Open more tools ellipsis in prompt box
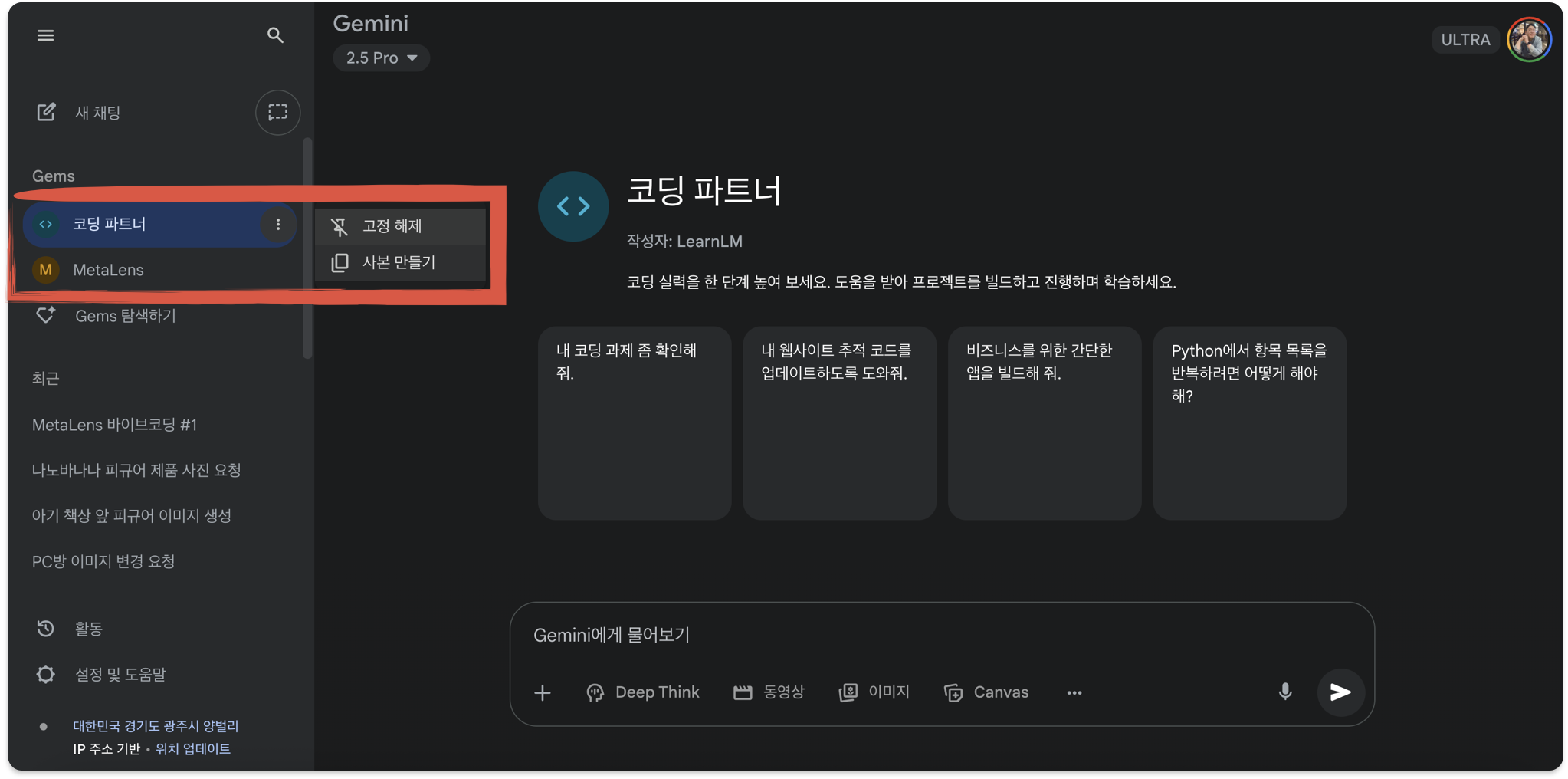Viewport: 1568px width, 779px height. [1074, 692]
